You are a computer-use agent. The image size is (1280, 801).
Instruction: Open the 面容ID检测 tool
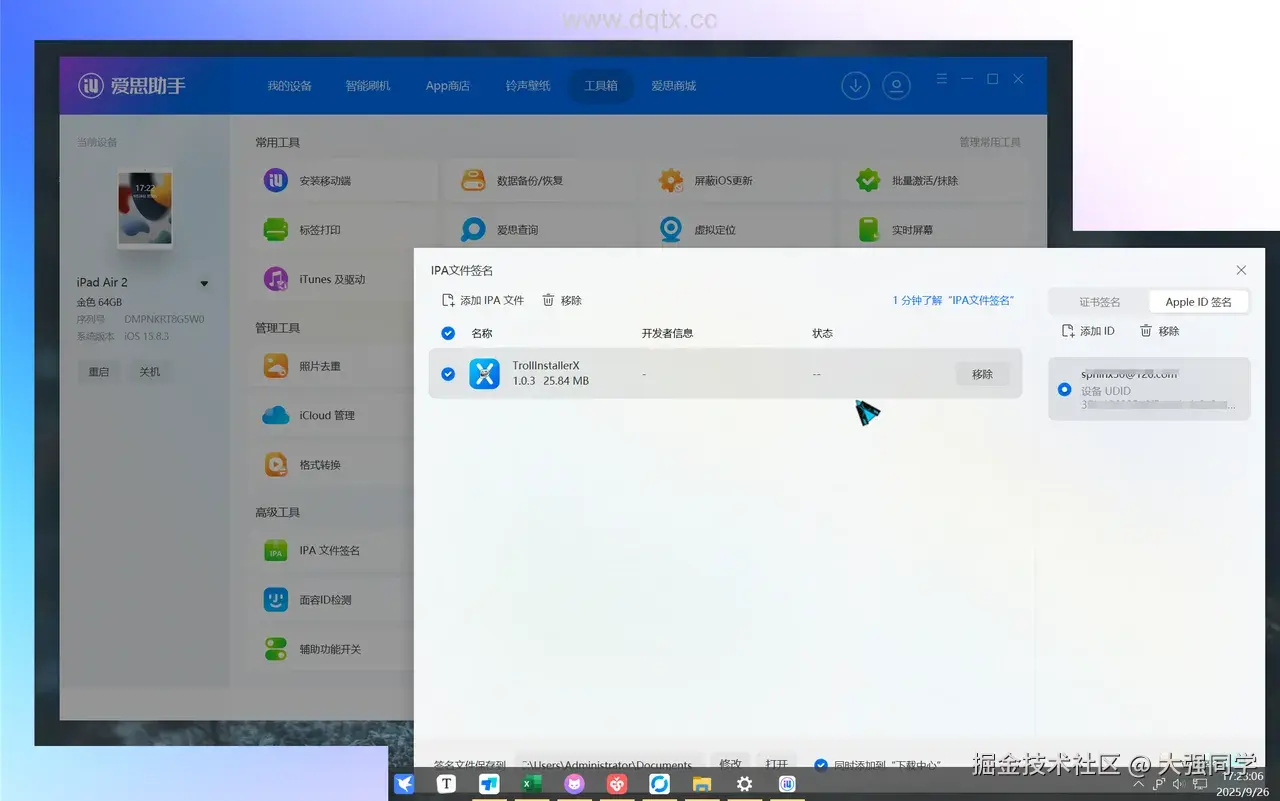click(x=332, y=600)
